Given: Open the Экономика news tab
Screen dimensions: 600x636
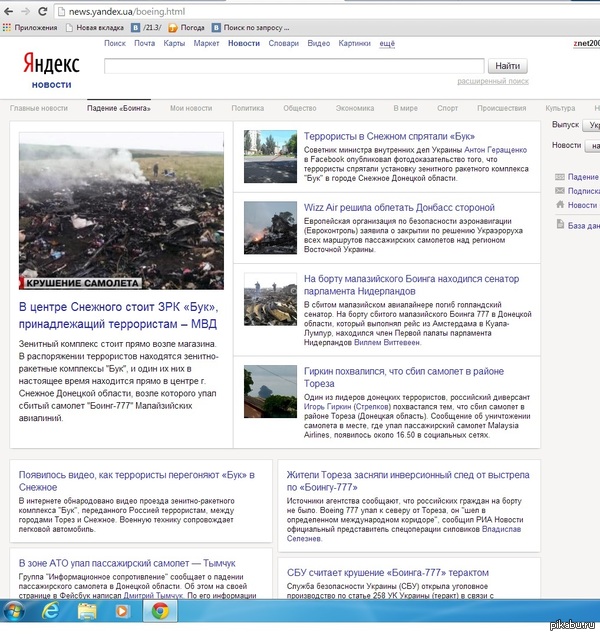Looking at the screenshot, I should [354, 108].
